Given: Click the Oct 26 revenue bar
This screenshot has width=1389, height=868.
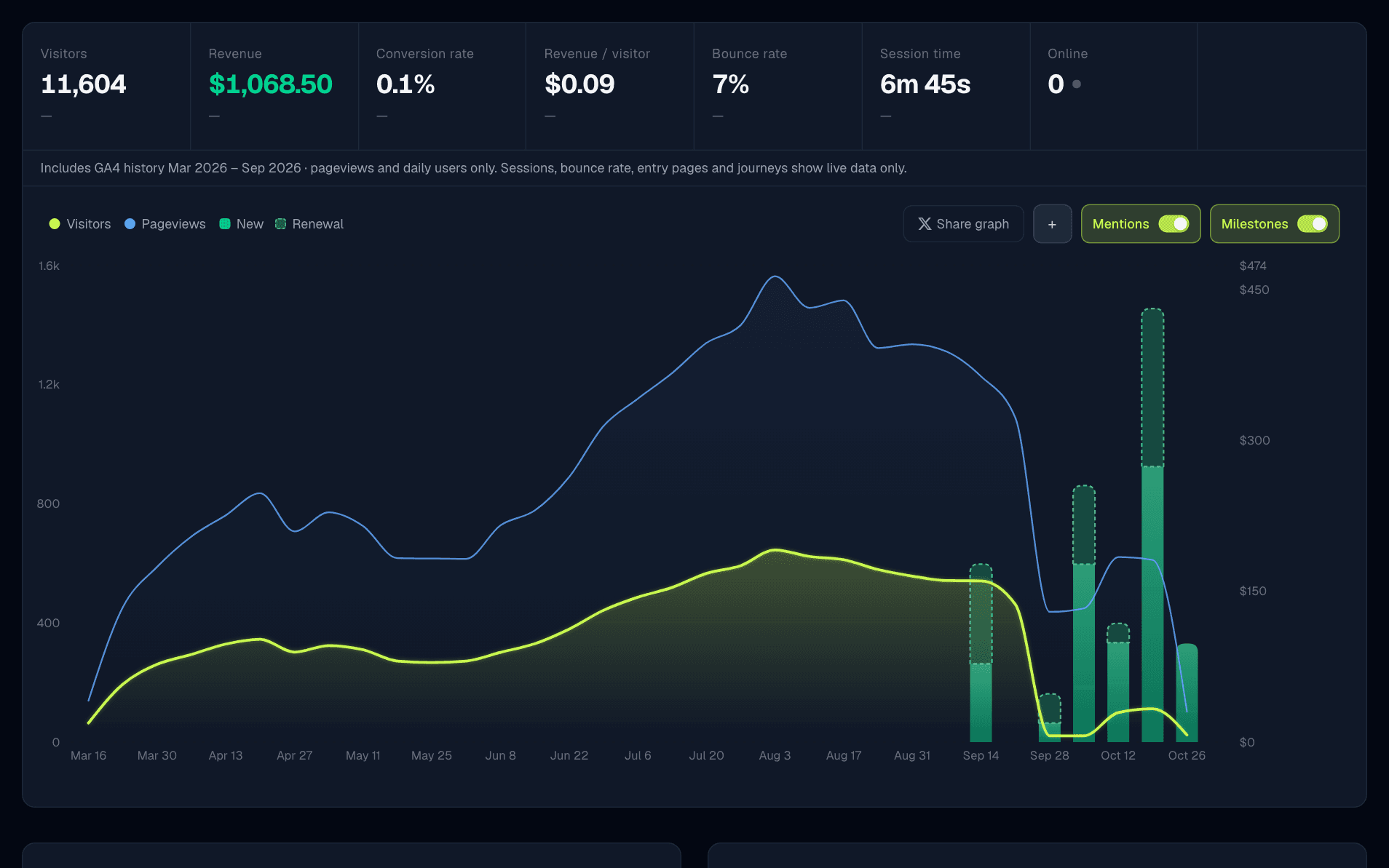Looking at the screenshot, I should (x=1187, y=693).
